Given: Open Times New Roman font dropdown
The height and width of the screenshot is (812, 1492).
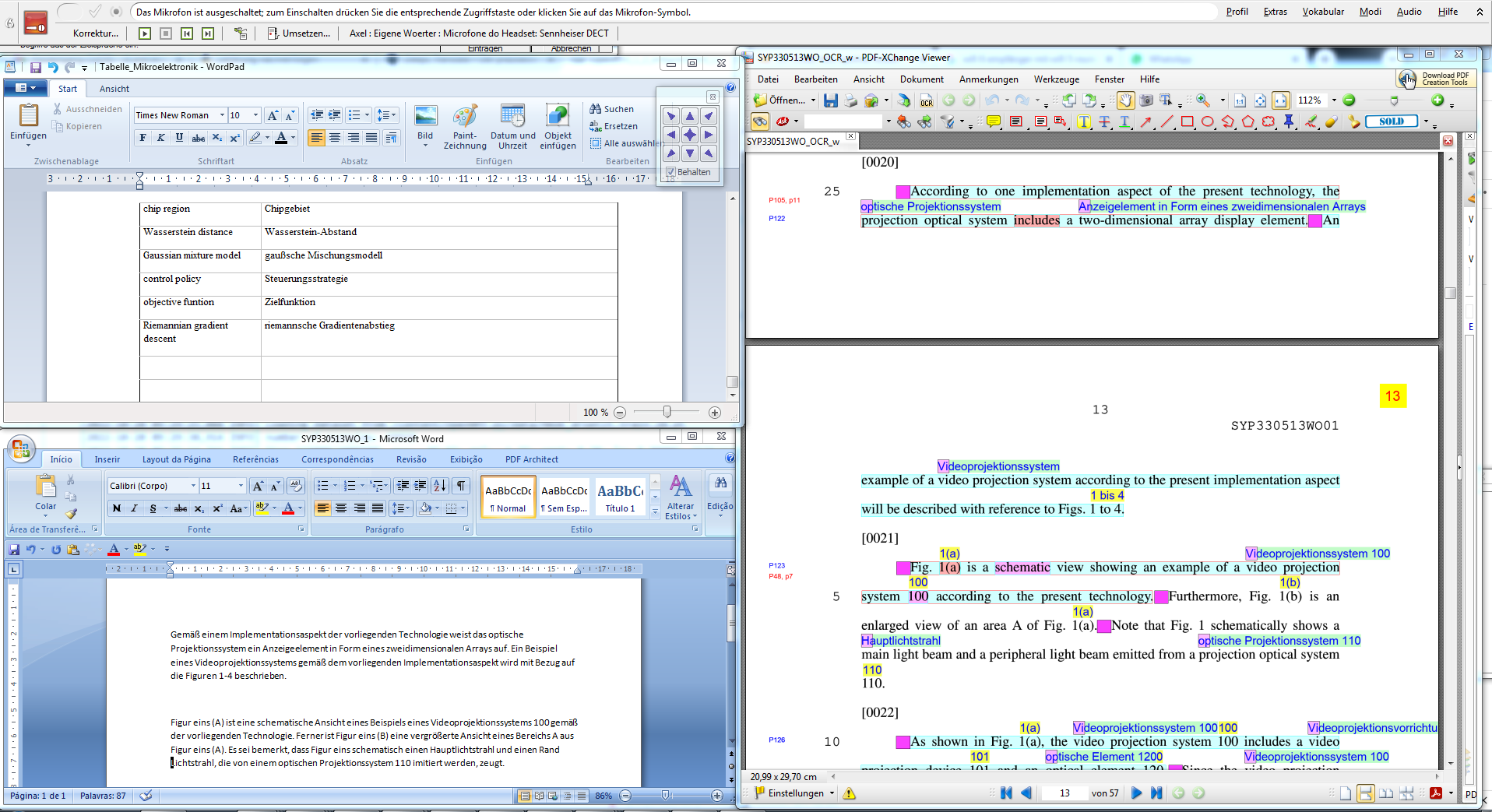Looking at the screenshot, I should coord(222,115).
